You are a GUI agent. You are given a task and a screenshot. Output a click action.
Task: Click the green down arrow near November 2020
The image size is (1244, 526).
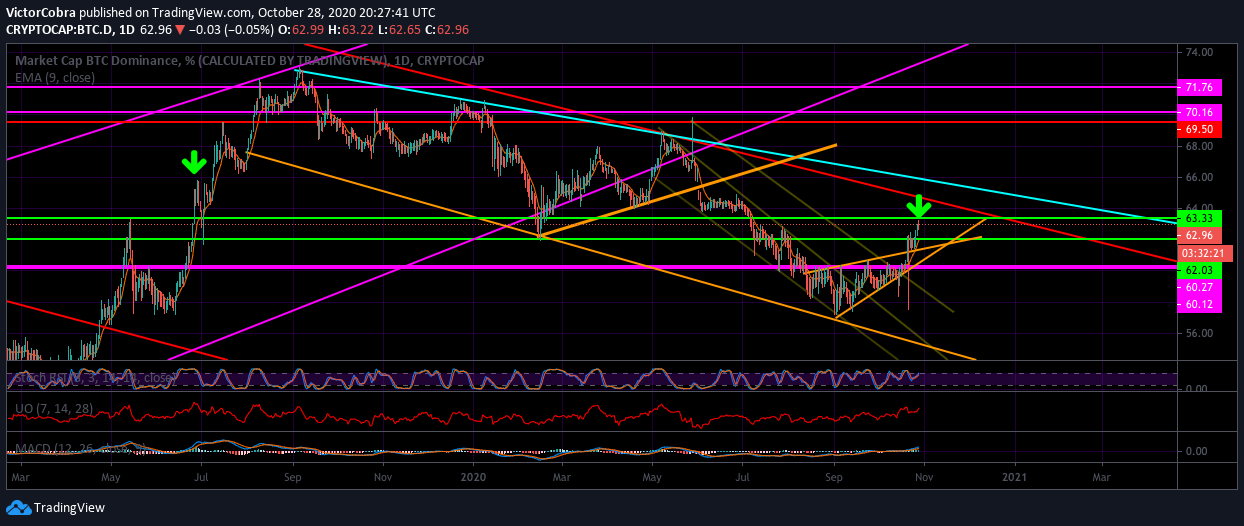(x=919, y=207)
